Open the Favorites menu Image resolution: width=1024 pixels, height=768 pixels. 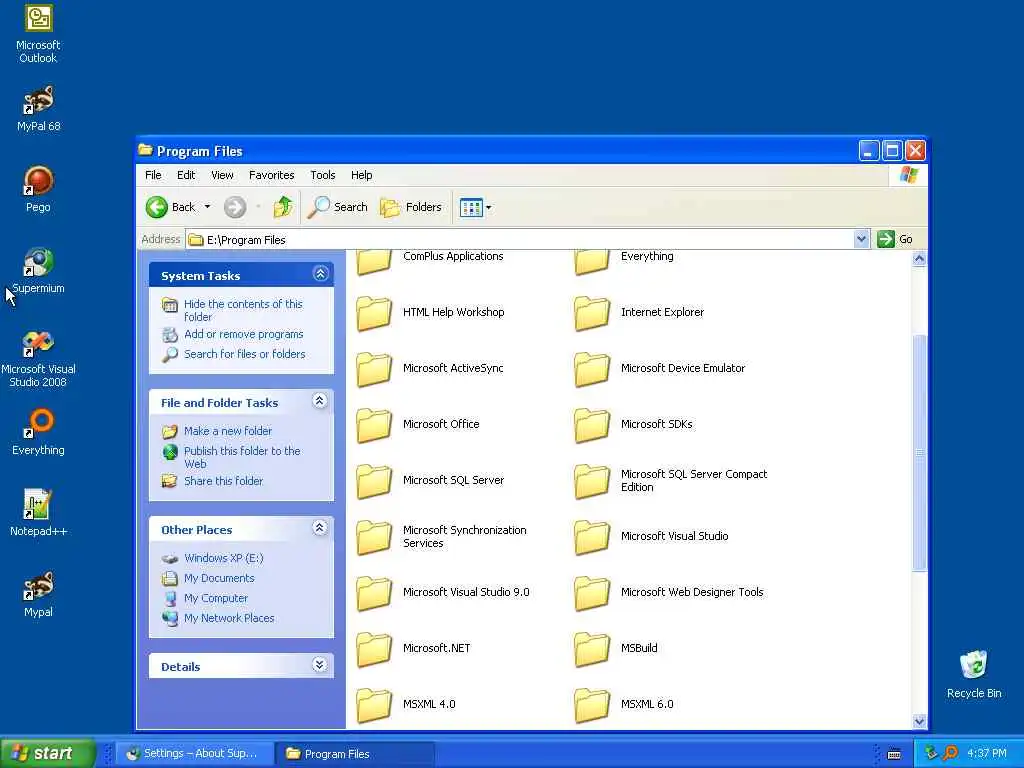click(x=272, y=175)
